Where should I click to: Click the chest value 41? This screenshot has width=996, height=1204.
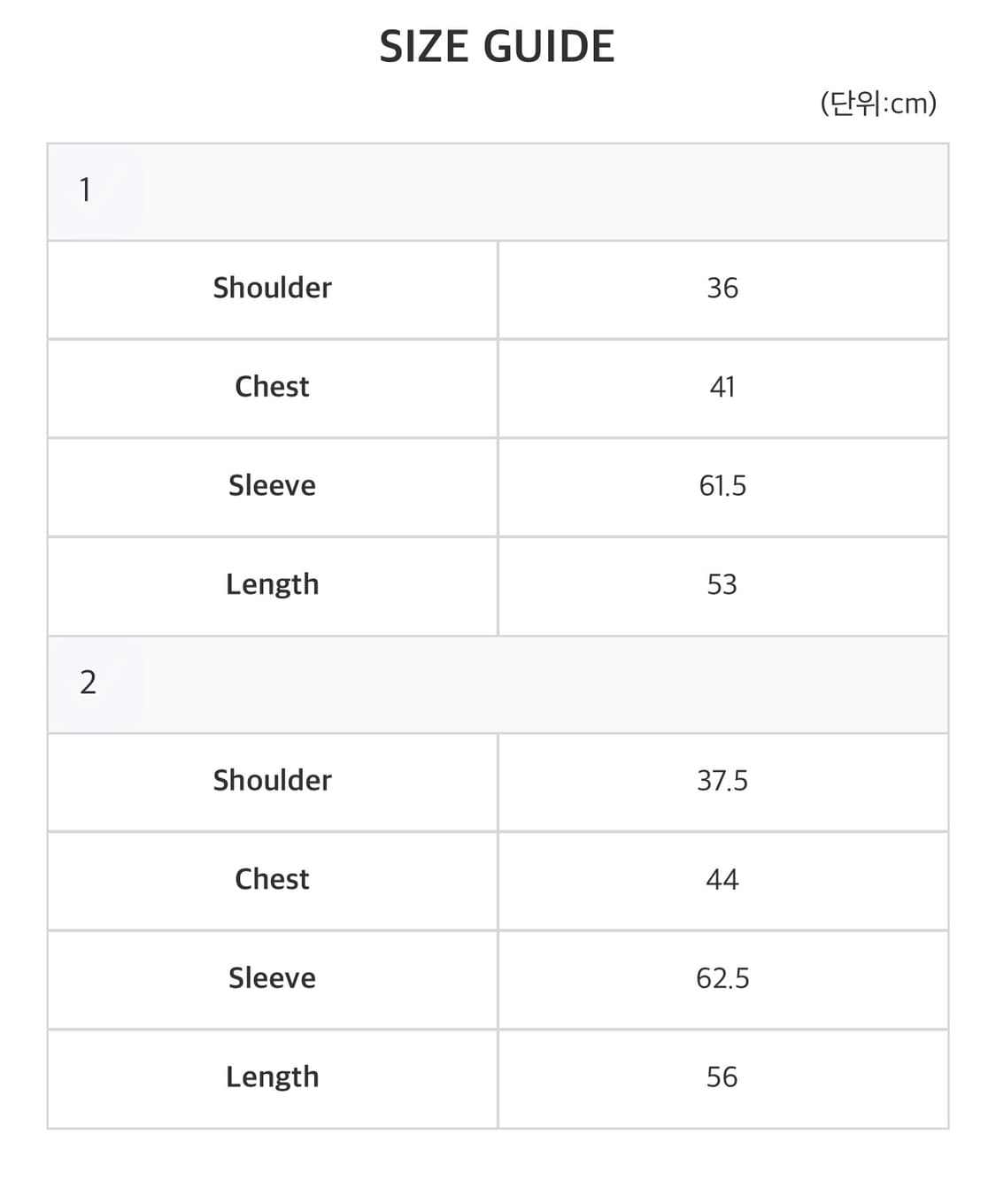tap(722, 388)
